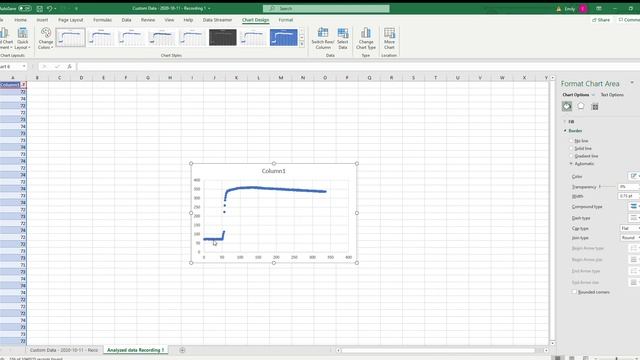Open the Change Colors palette
Image resolution: width=640 pixels, height=360 pixels.
46,39
